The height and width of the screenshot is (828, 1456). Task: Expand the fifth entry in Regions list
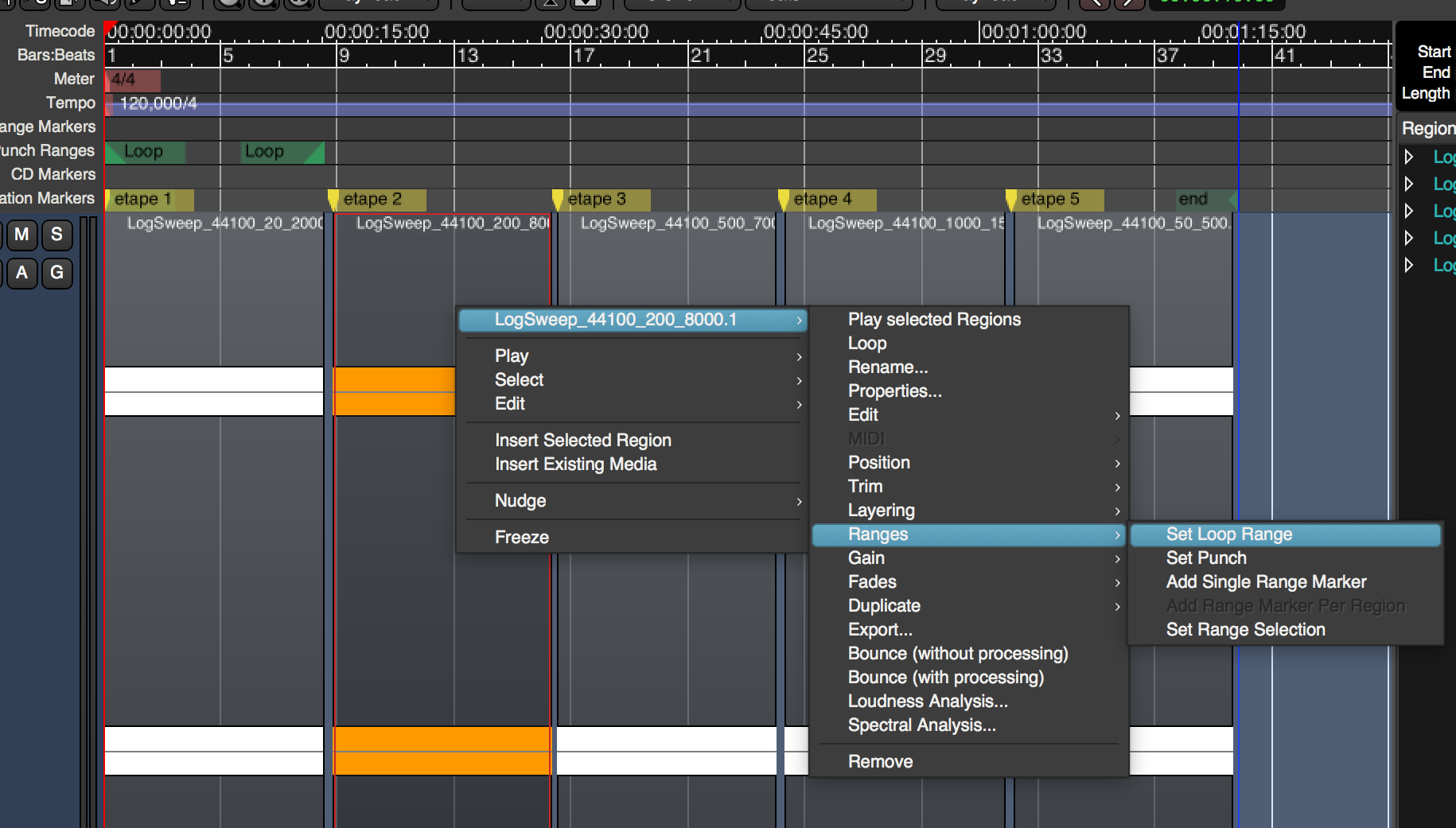1409,265
